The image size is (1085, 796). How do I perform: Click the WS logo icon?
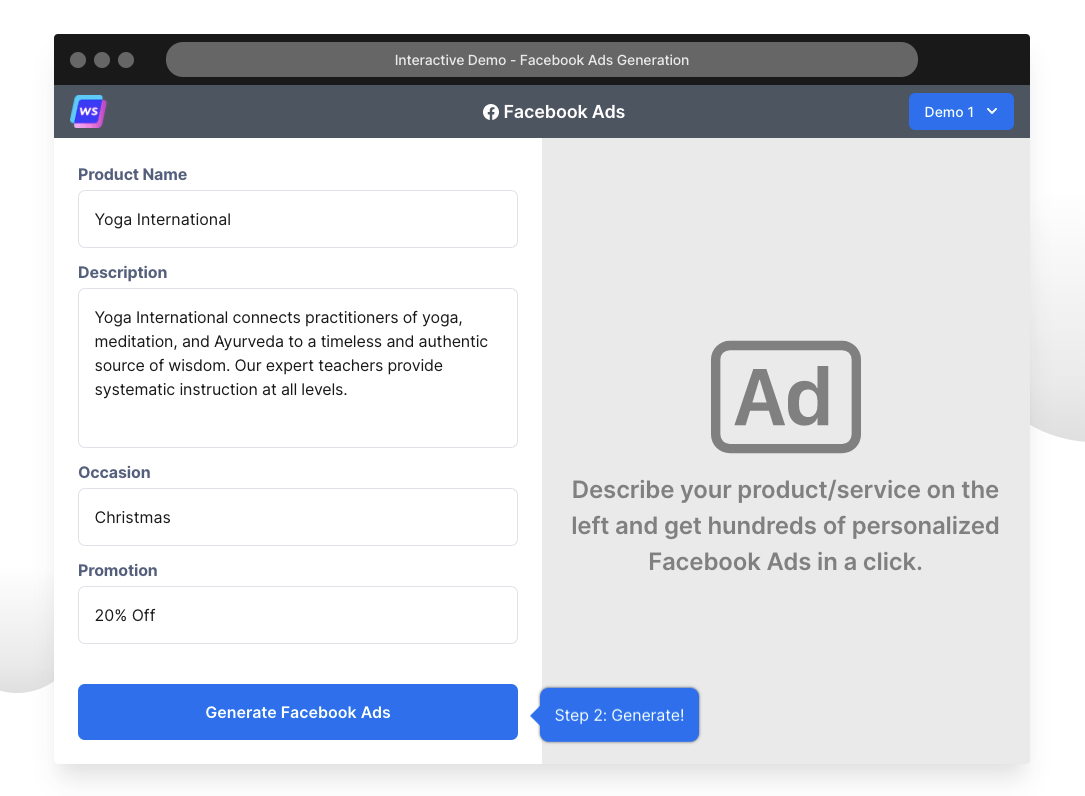pyautogui.click(x=88, y=111)
